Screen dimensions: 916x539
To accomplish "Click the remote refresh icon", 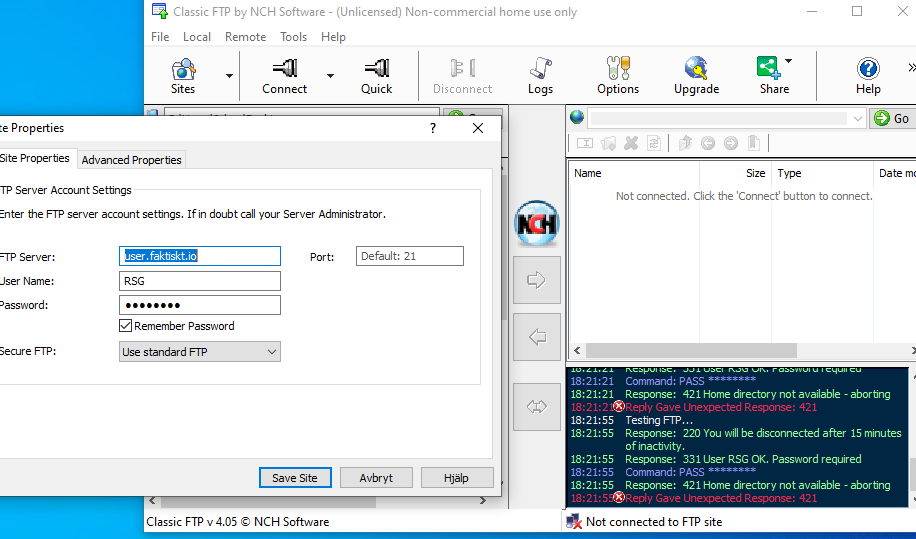I will point(654,143).
